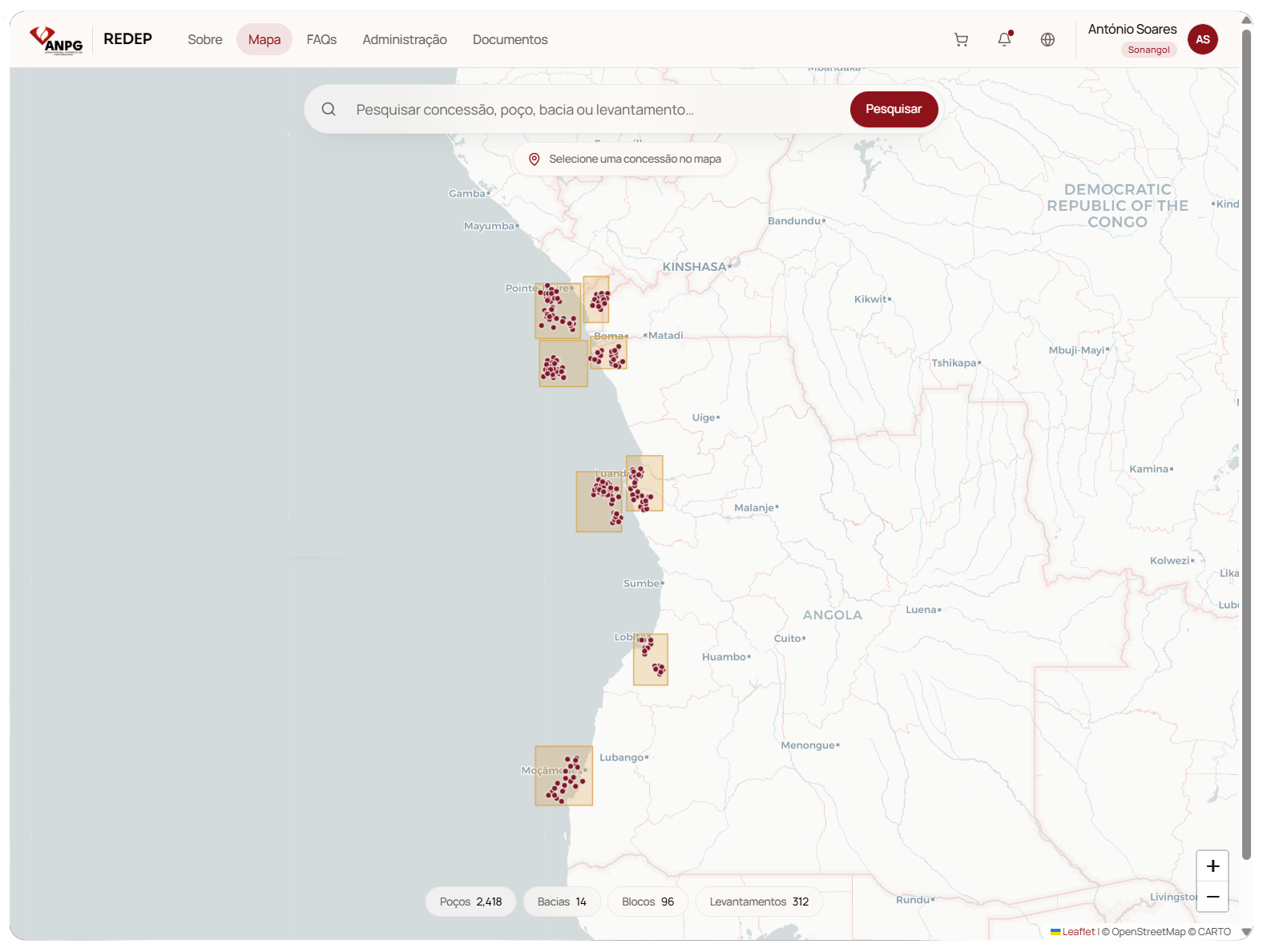Viewport: 1267px width, 952px height.
Task: Click the Blocos 96 chip
Action: (x=648, y=902)
